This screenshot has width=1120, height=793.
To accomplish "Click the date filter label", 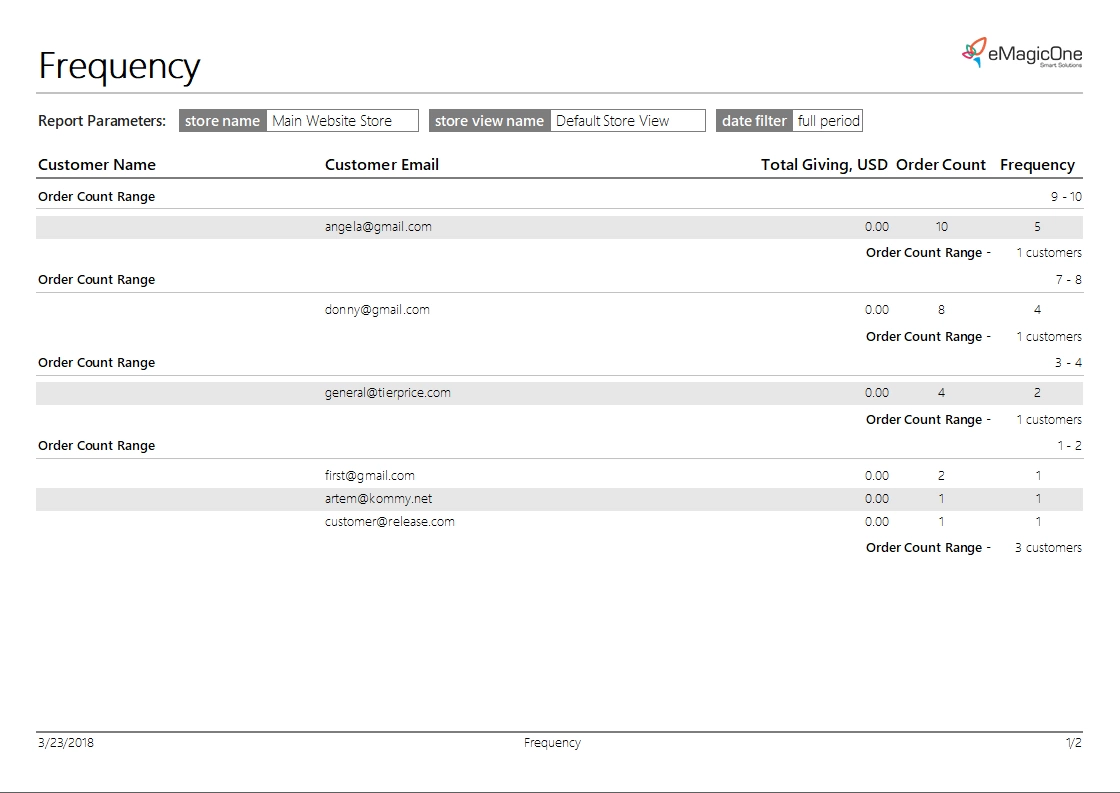I will pyautogui.click(x=754, y=121).
